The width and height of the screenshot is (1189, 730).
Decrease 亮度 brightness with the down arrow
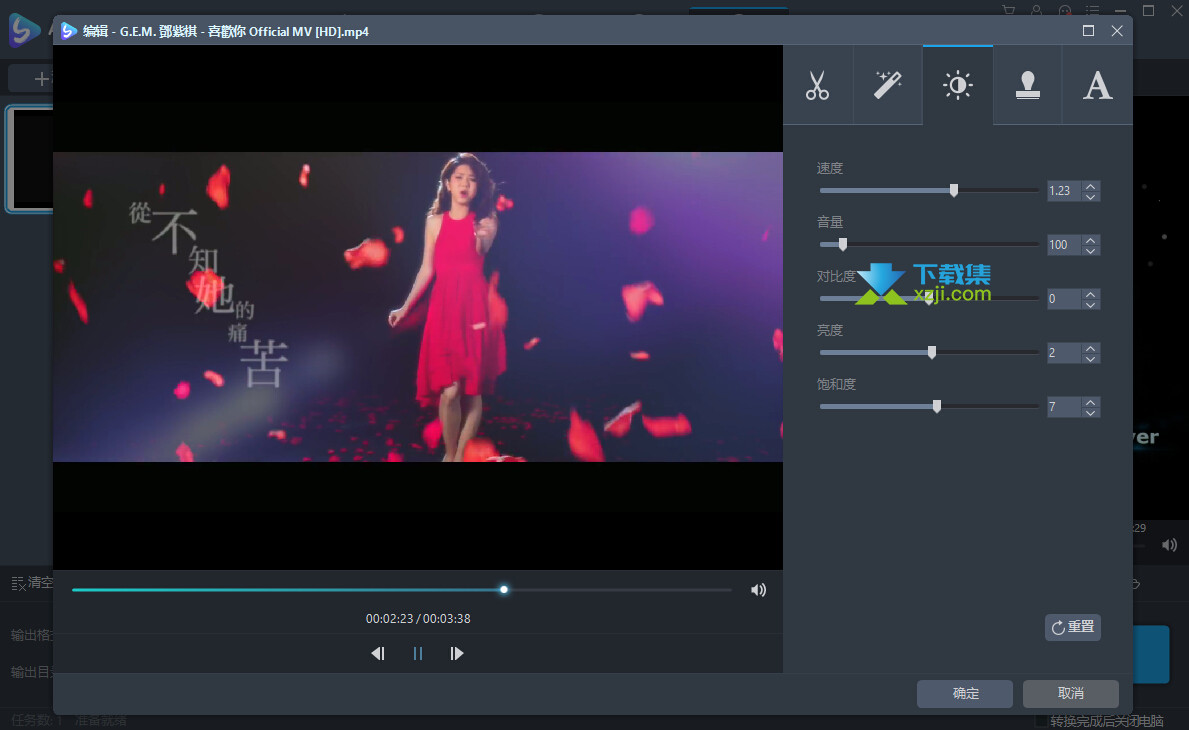pyautogui.click(x=1090, y=358)
